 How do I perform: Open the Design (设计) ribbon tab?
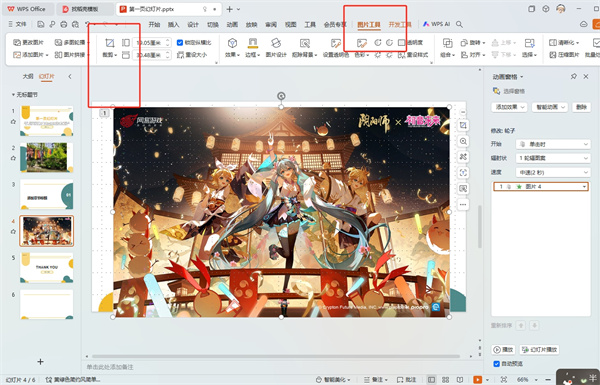tap(193, 24)
